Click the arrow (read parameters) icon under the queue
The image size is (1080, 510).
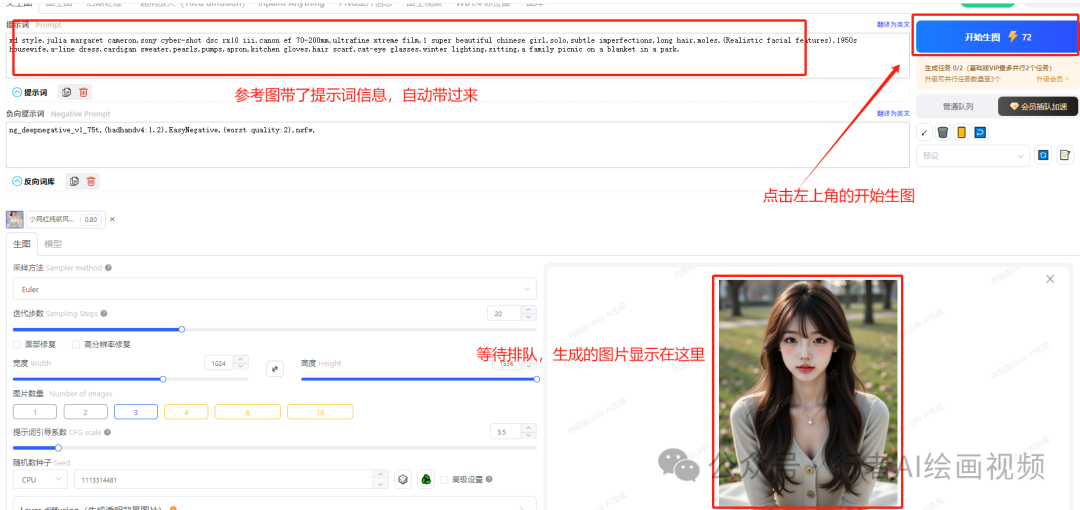924,132
